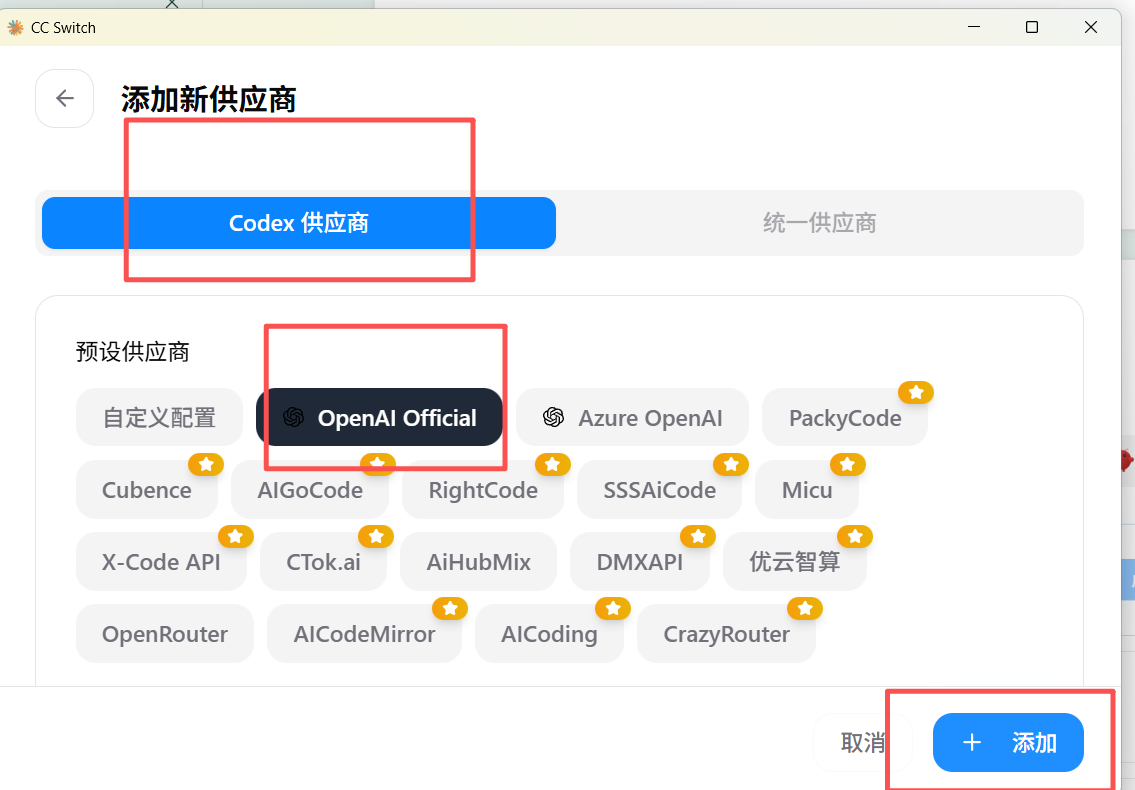Select the RightCode preset
The image size is (1135, 790).
point(483,489)
